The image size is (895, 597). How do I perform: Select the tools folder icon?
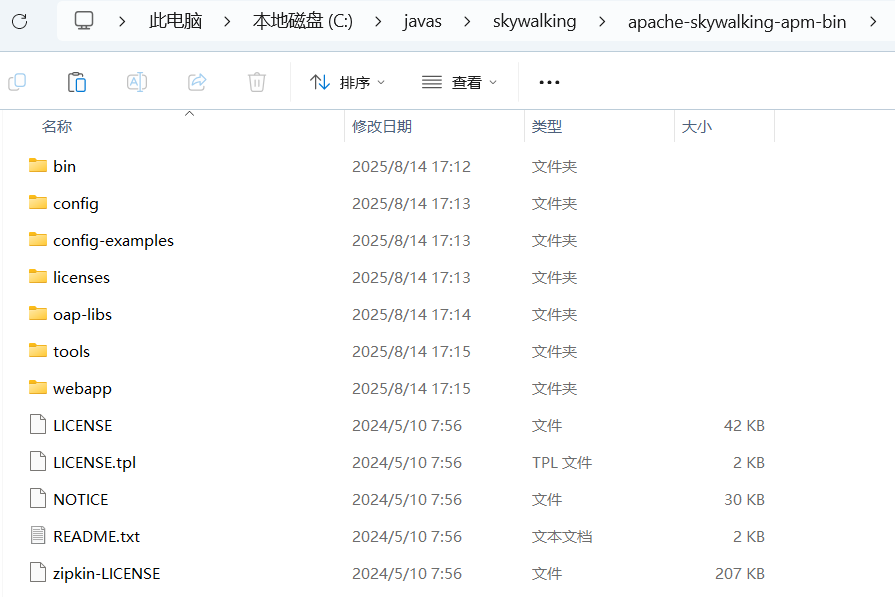tap(38, 350)
